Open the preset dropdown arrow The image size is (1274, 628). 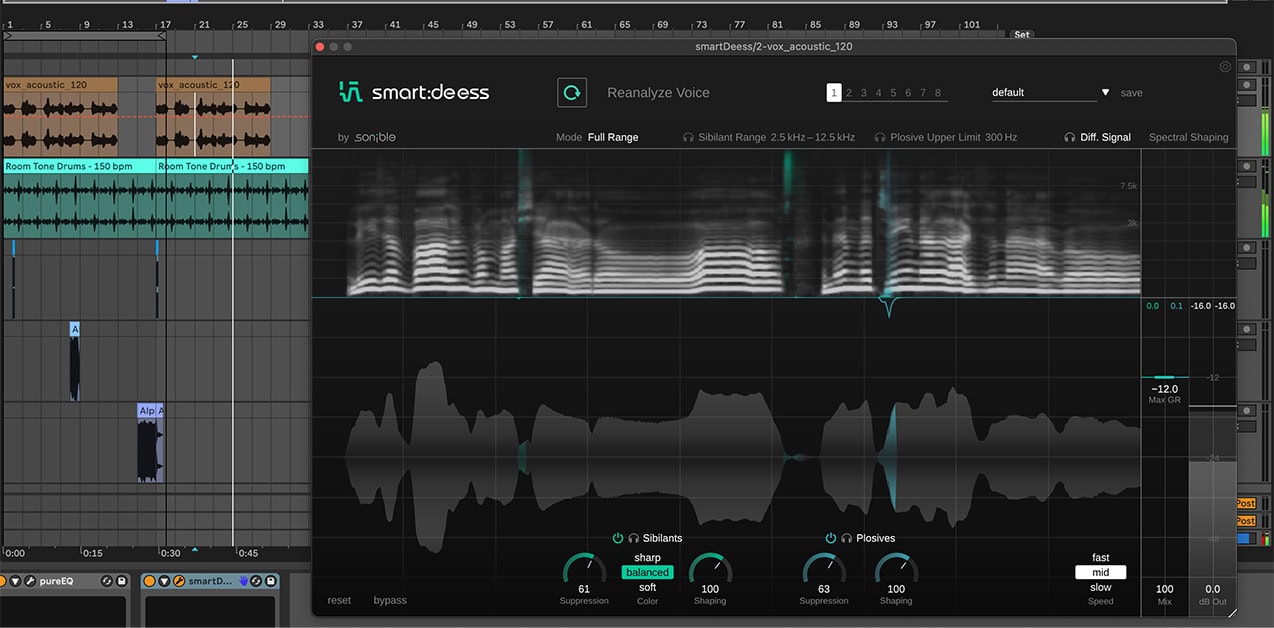tap(1105, 92)
